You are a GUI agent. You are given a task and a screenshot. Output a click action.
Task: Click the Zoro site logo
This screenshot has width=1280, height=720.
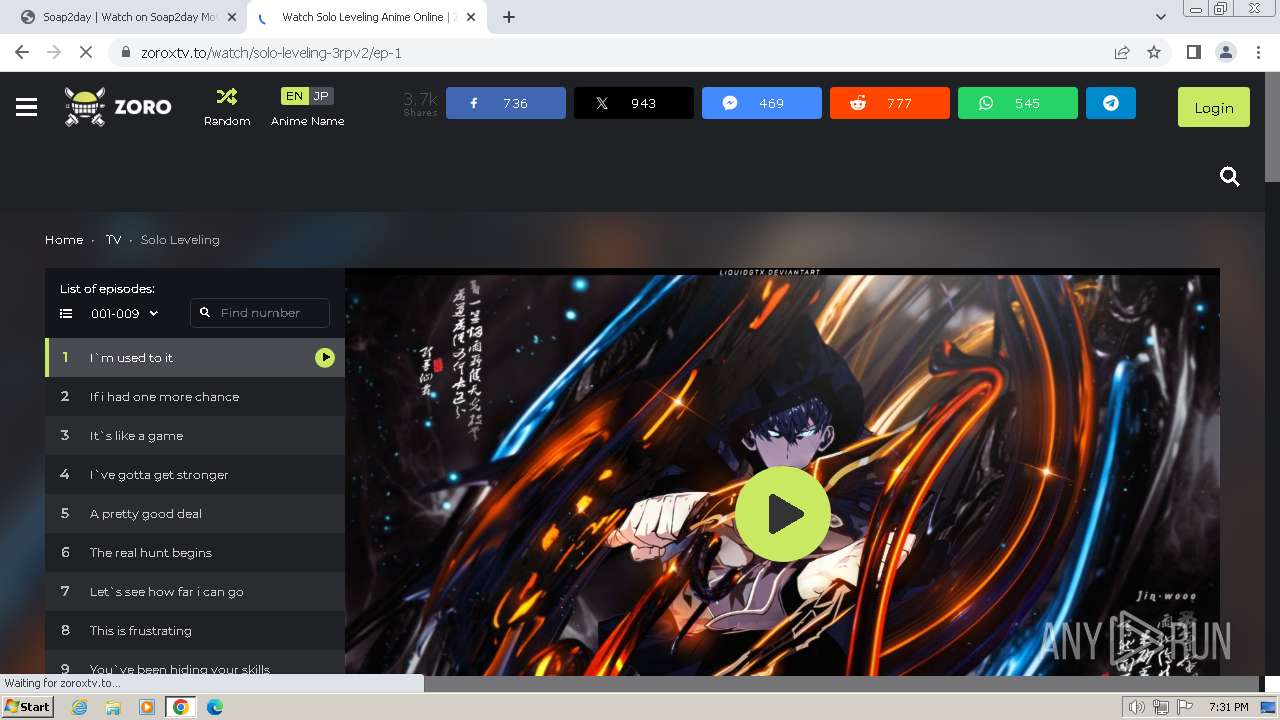click(x=118, y=107)
